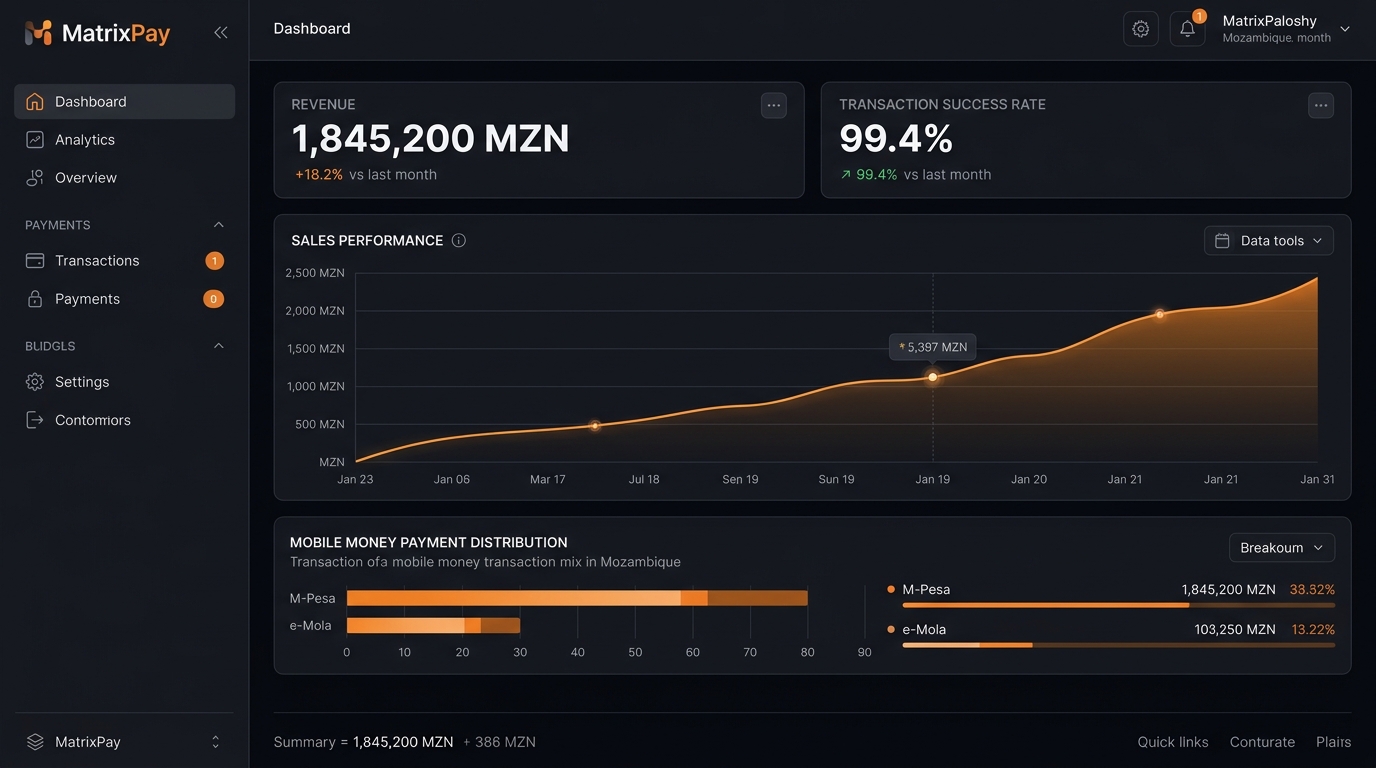Click the Plairs footer link

1334,742
